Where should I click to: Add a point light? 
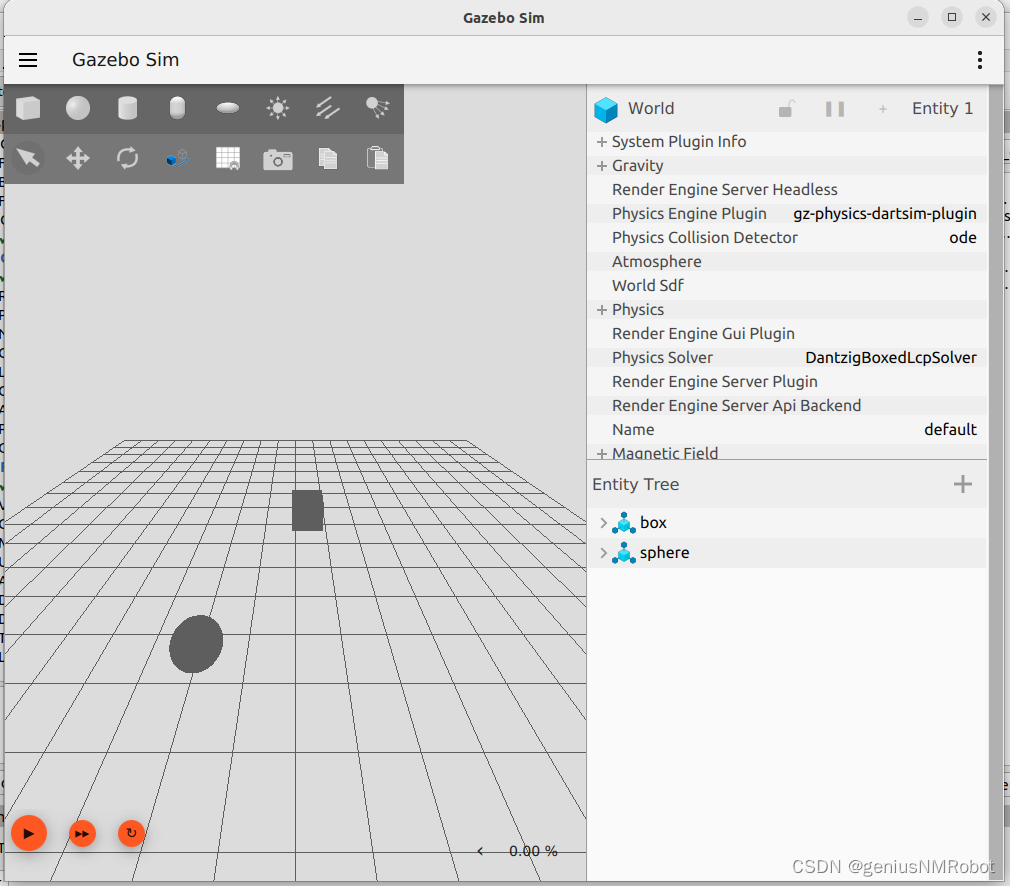(278, 108)
